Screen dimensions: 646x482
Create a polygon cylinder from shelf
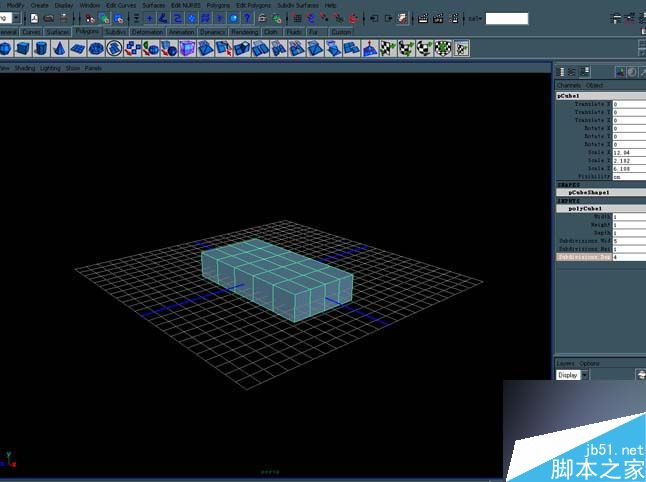[x=41, y=49]
